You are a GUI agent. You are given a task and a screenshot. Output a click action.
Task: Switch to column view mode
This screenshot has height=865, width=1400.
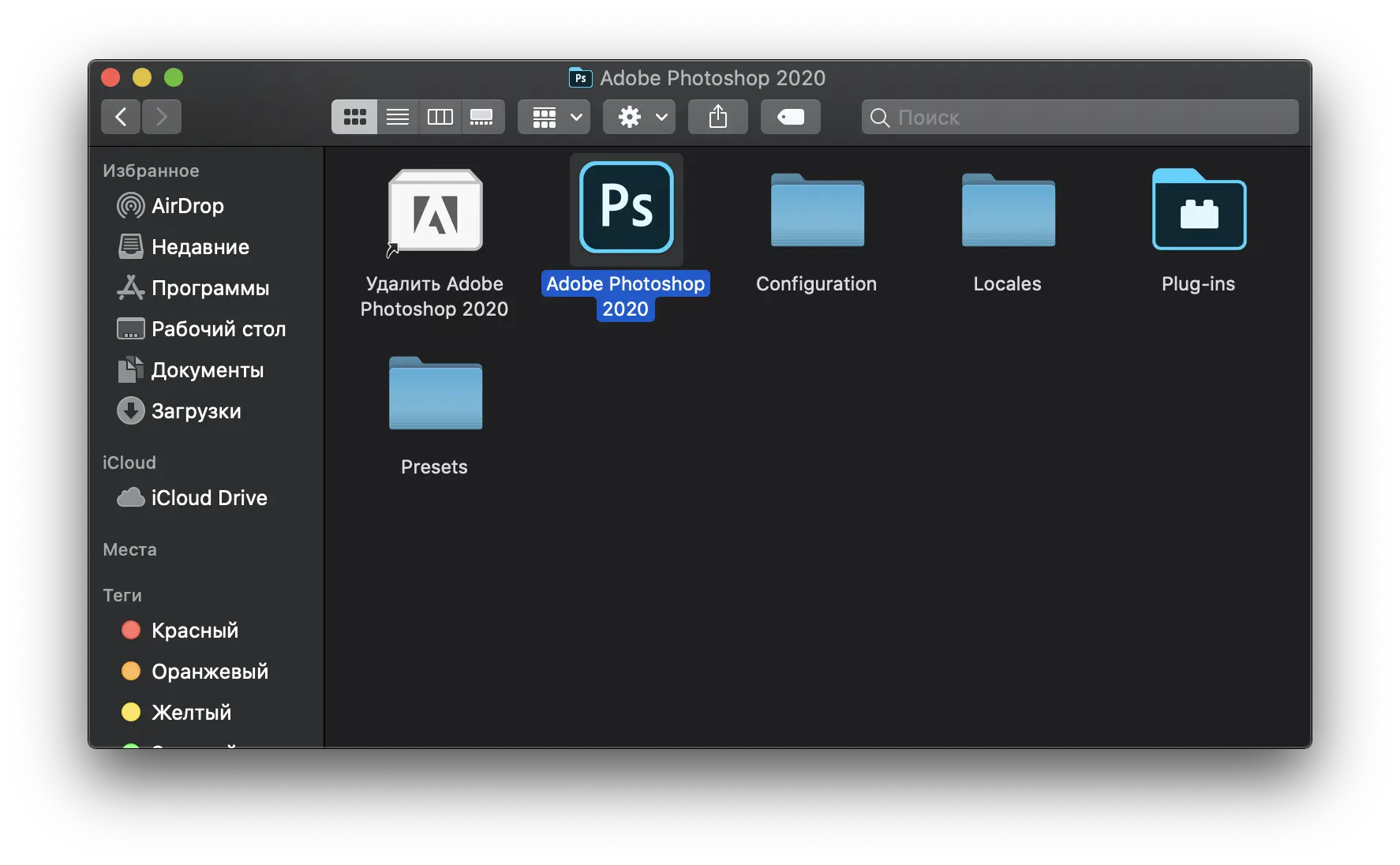point(440,118)
